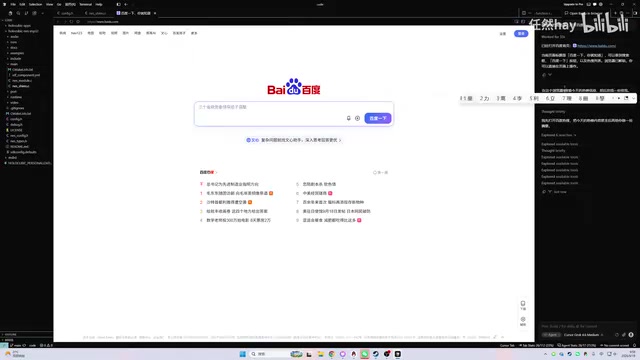Open LICENSE file in tree

(16, 130)
